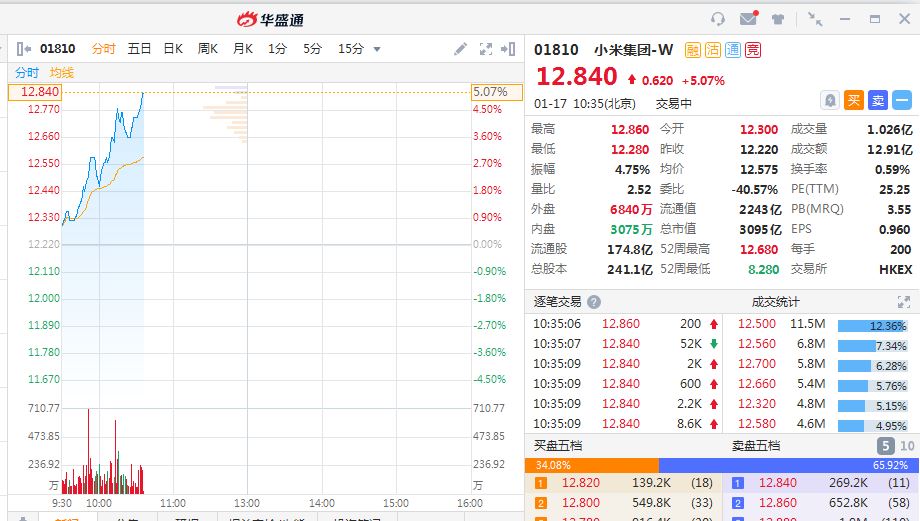The image size is (920, 521).
Task: Toggle the 分时 line legend
Action: [x=27, y=73]
